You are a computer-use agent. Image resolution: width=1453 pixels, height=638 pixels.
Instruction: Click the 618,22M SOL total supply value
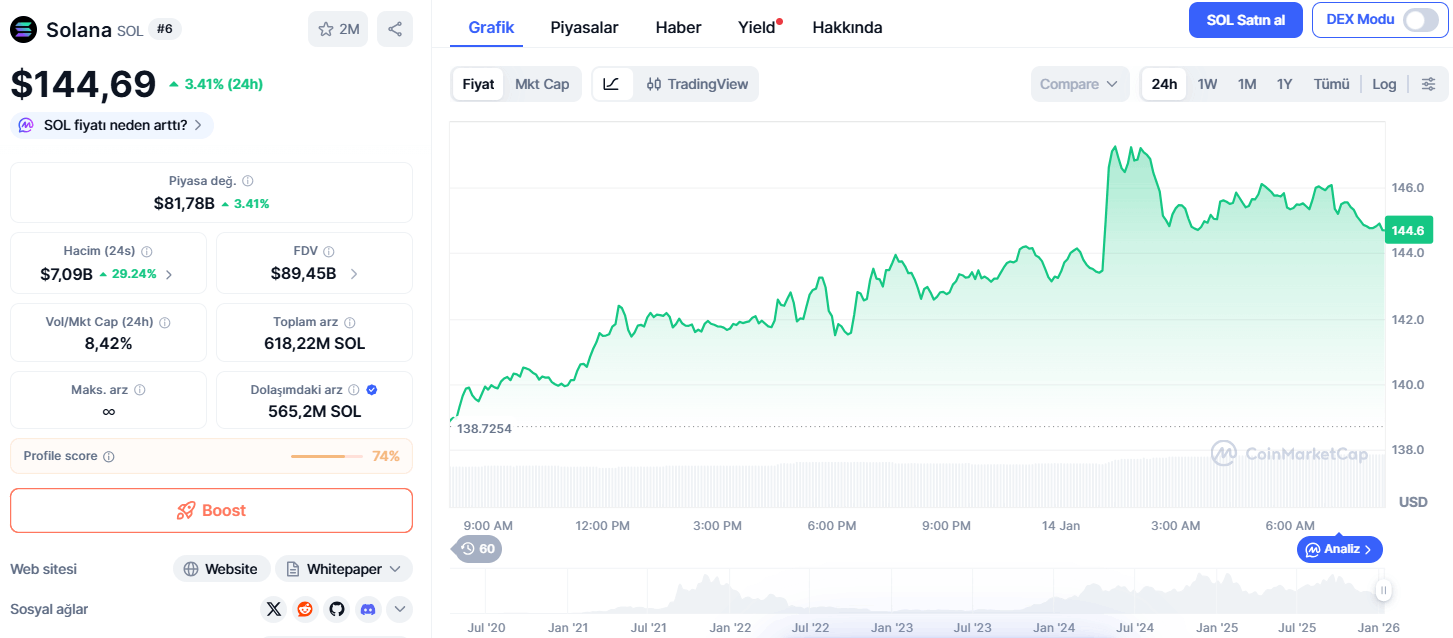[x=314, y=343]
